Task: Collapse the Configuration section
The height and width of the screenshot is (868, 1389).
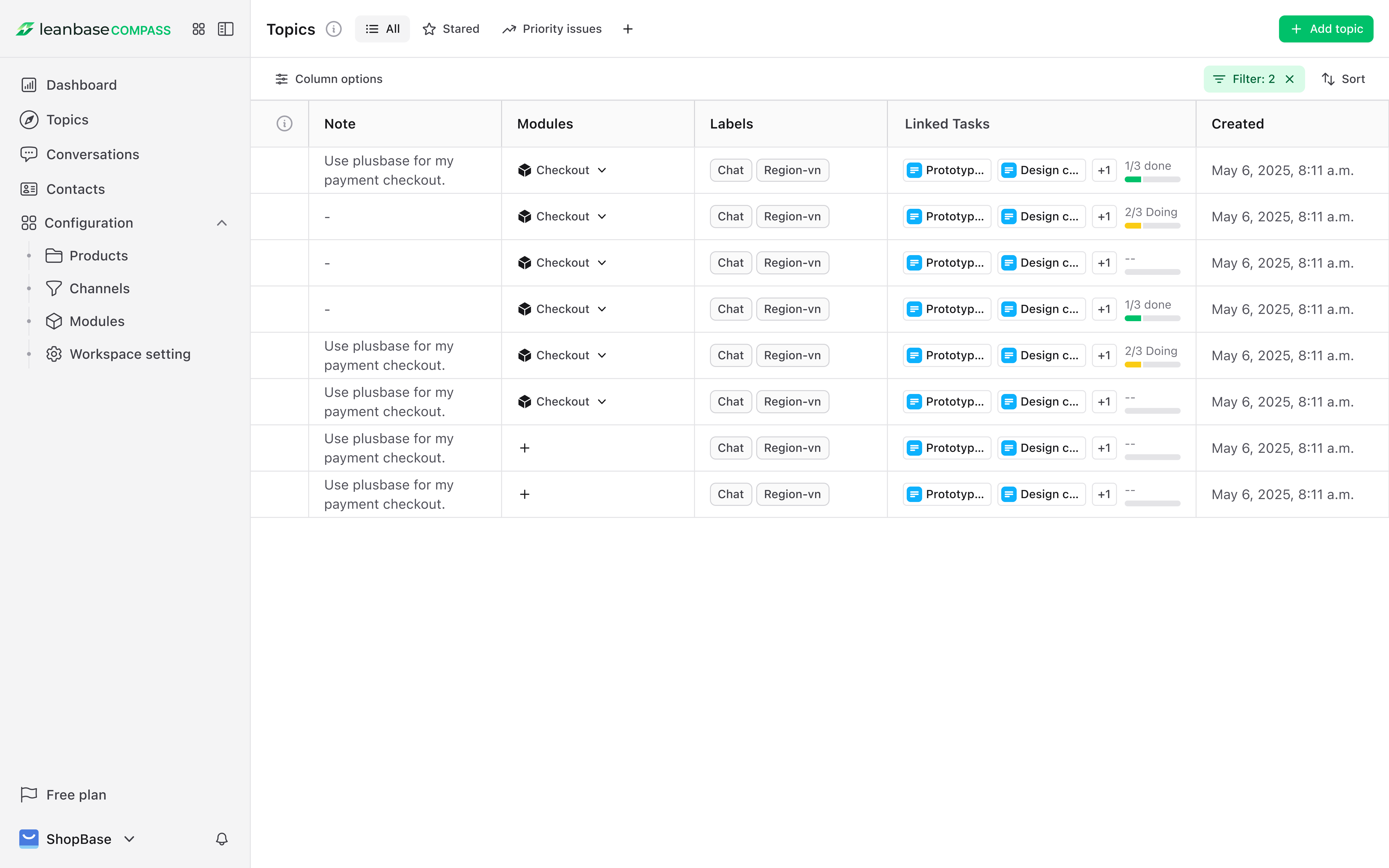Action: point(222,223)
